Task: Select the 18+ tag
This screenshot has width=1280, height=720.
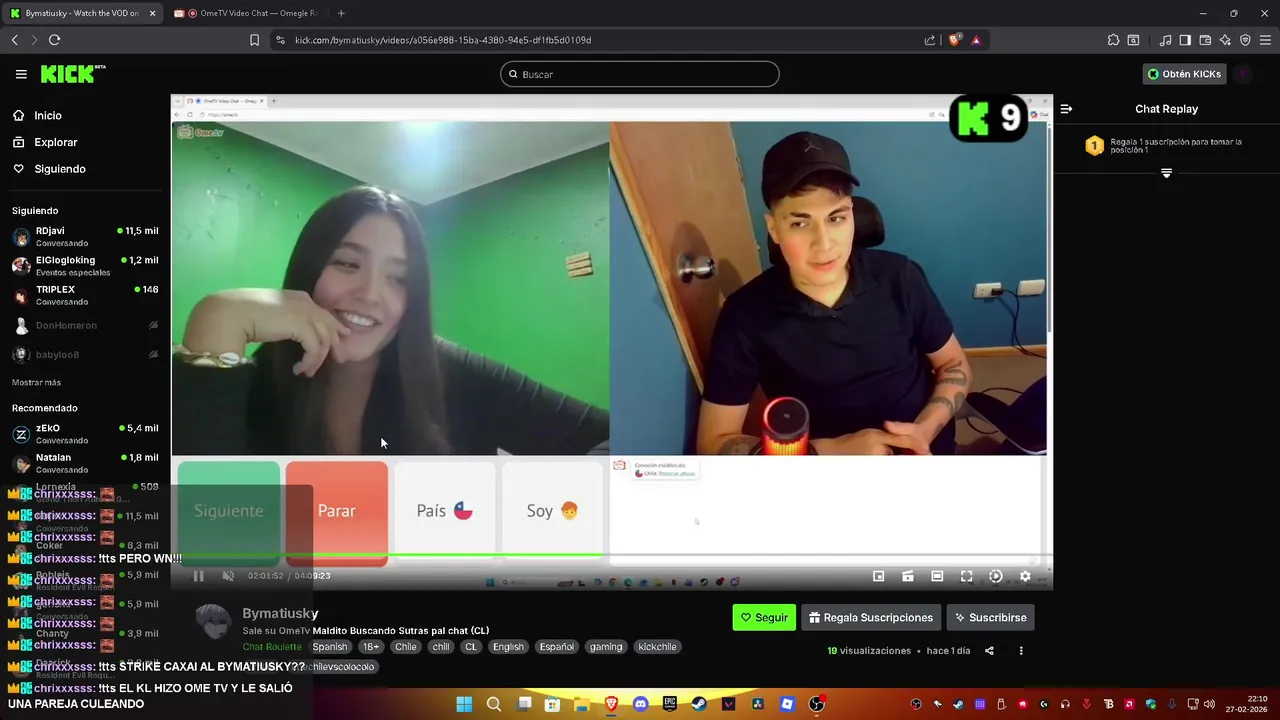Action: click(371, 647)
